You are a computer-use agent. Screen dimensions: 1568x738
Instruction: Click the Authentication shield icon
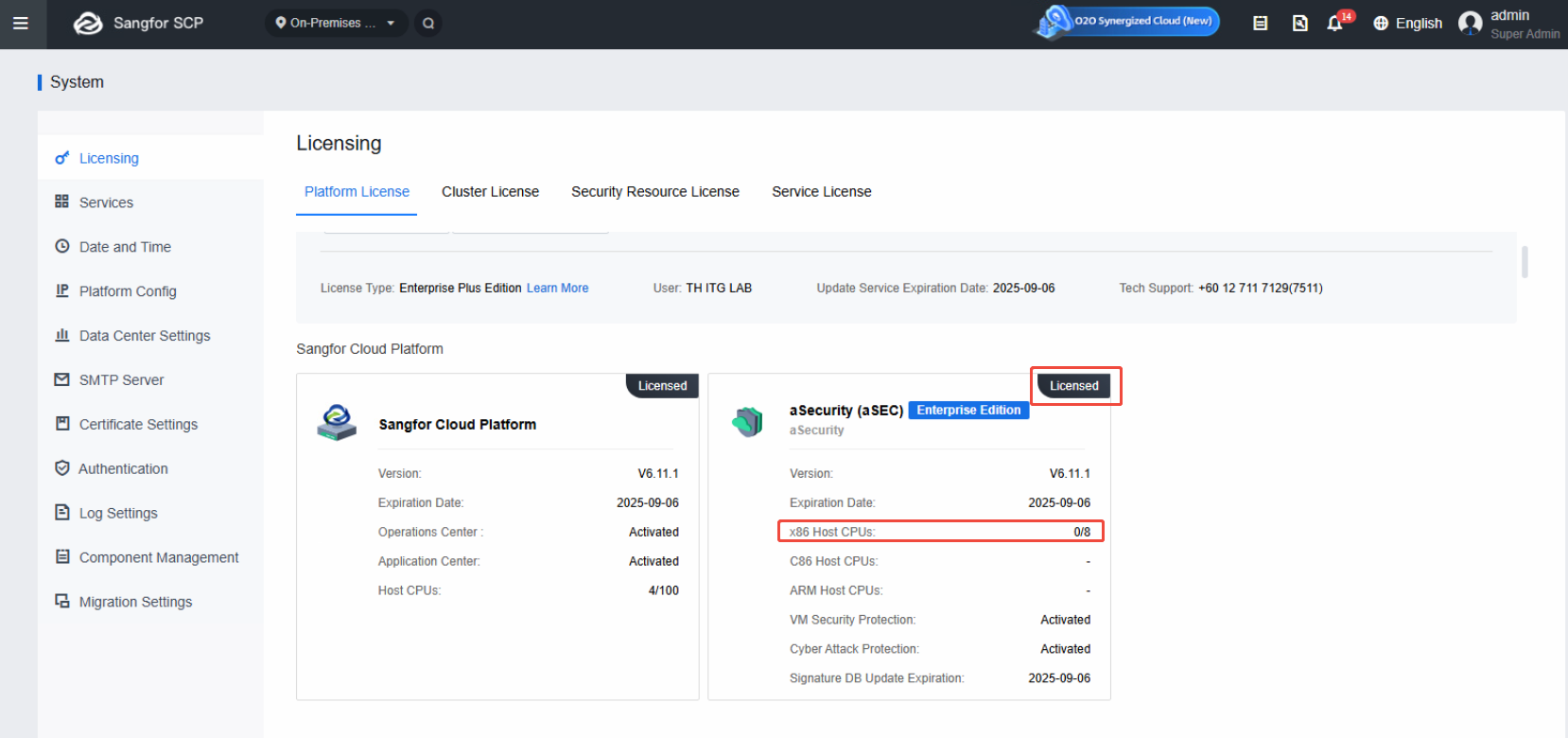point(62,468)
